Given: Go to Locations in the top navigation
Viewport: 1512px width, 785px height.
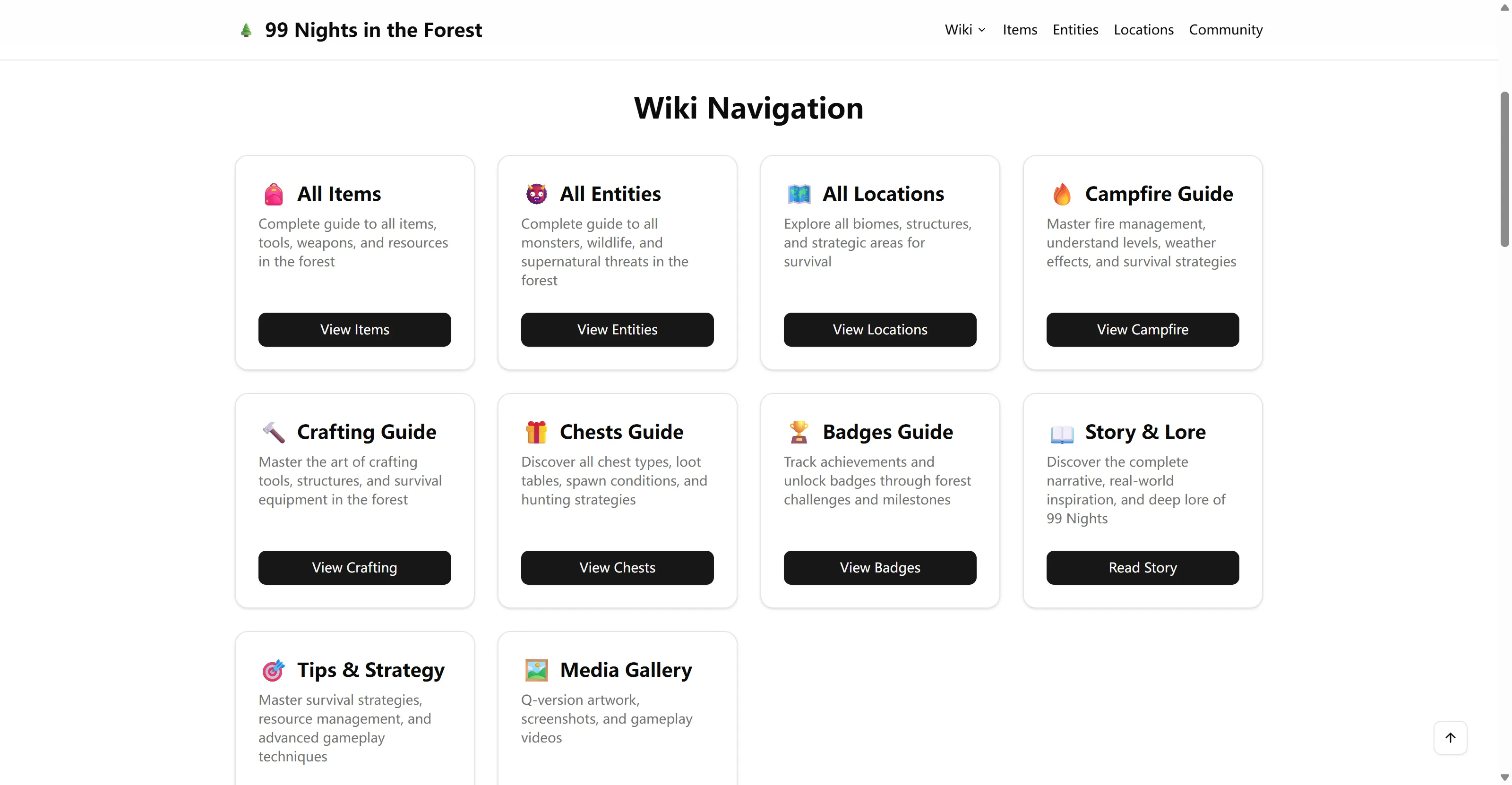Looking at the screenshot, I should [x=1143, y=30].
